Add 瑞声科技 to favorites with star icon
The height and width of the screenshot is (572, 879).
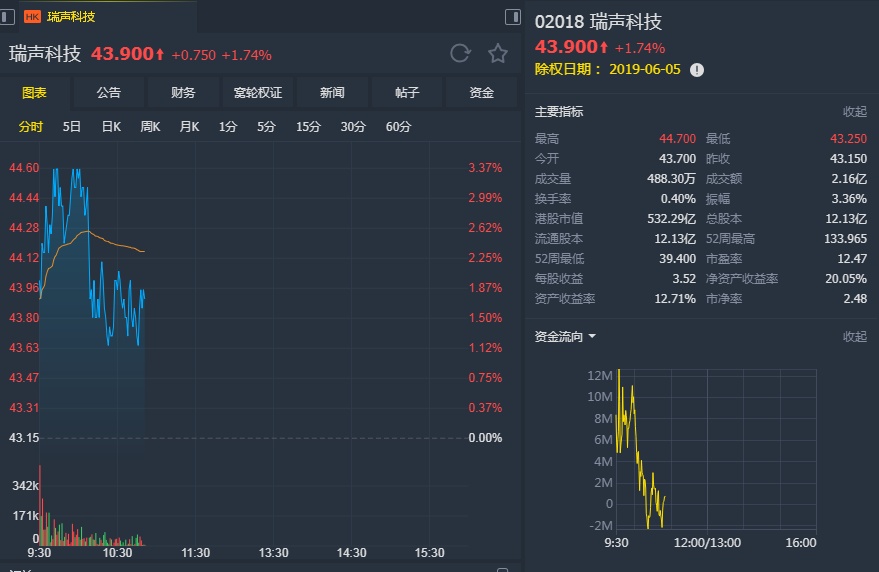click(x=497, y=54)
